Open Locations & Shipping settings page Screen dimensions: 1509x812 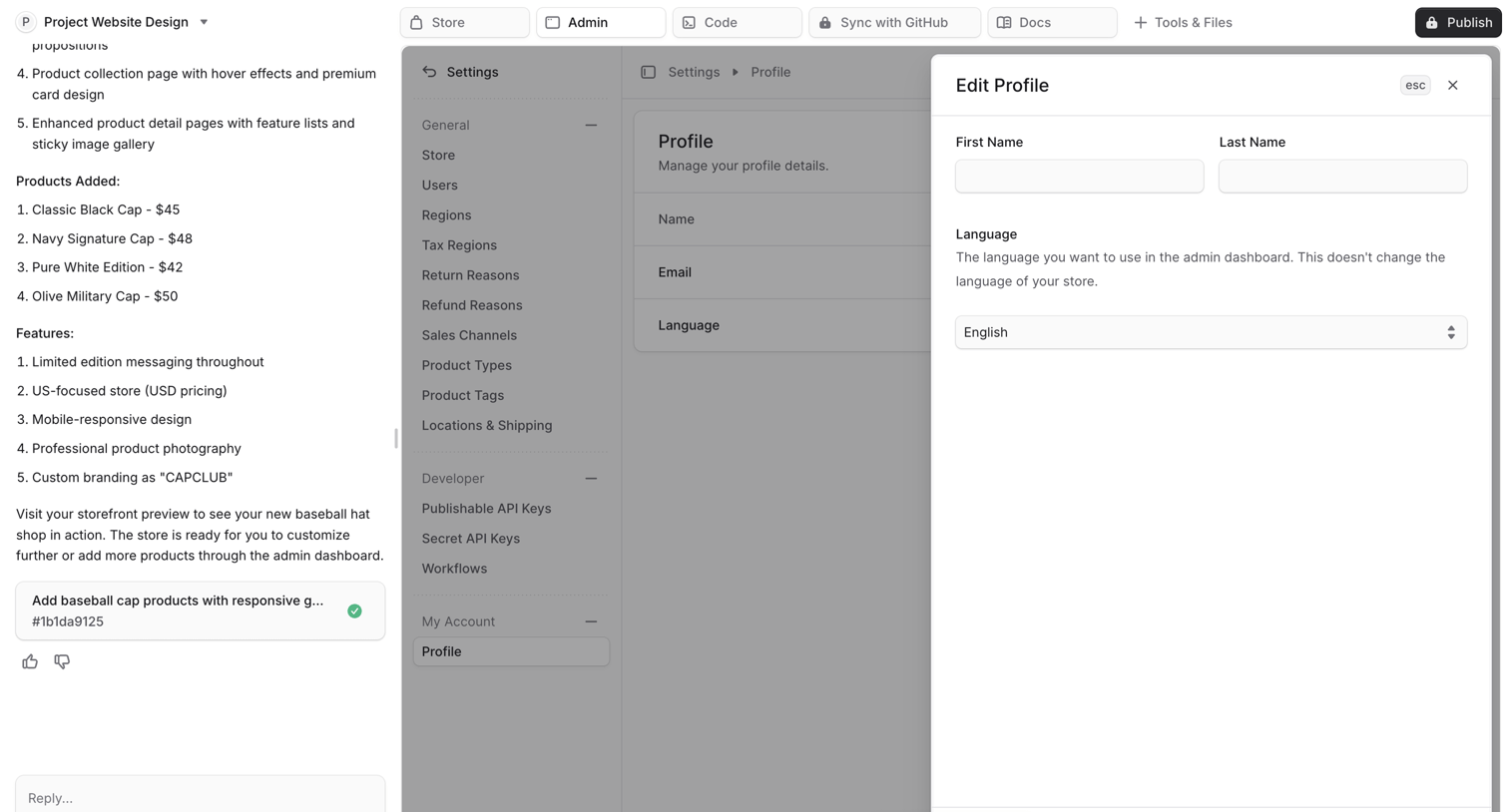[486, 425]
